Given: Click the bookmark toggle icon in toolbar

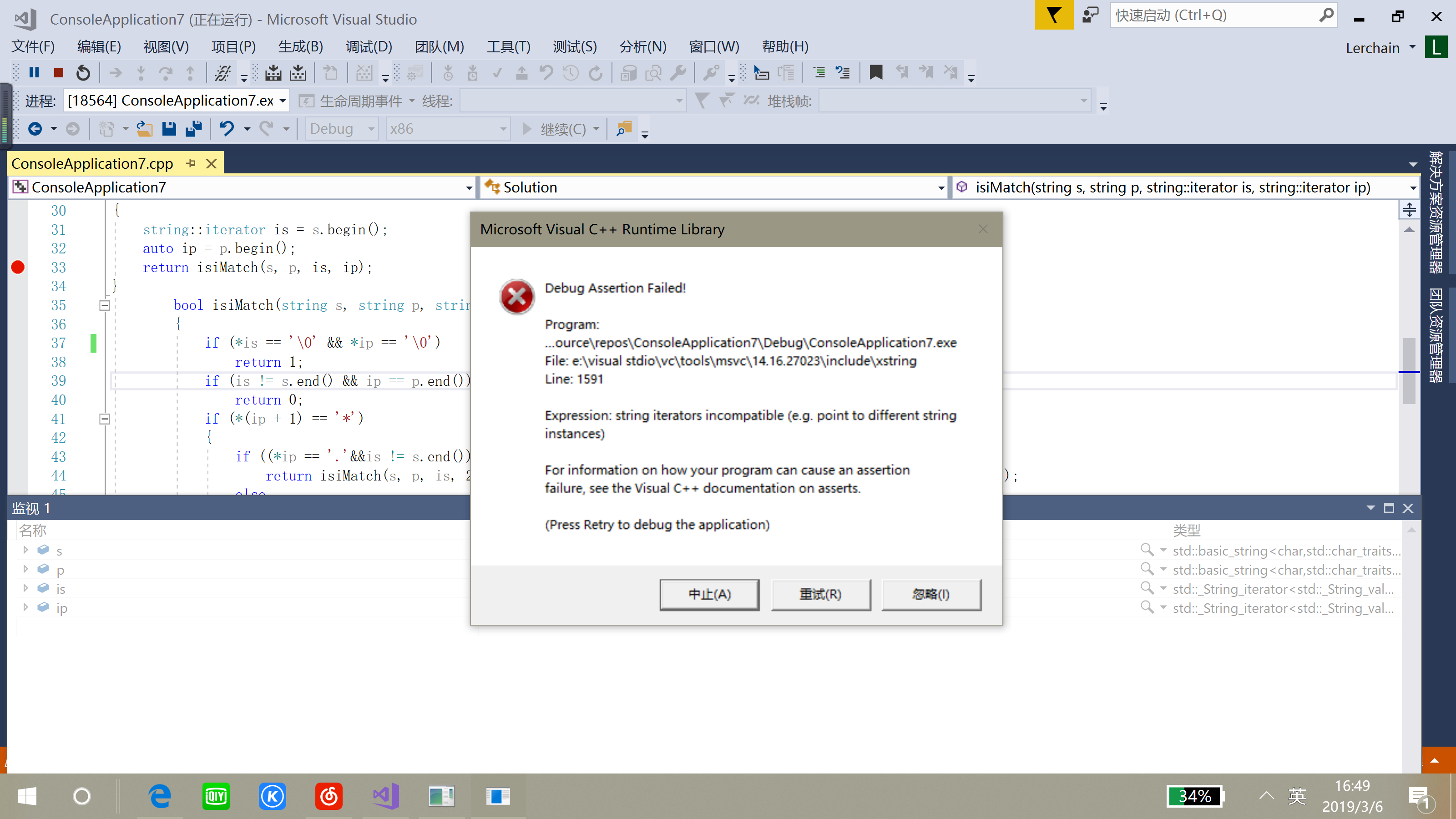Looking at the screenshot, I should point(876,73).
